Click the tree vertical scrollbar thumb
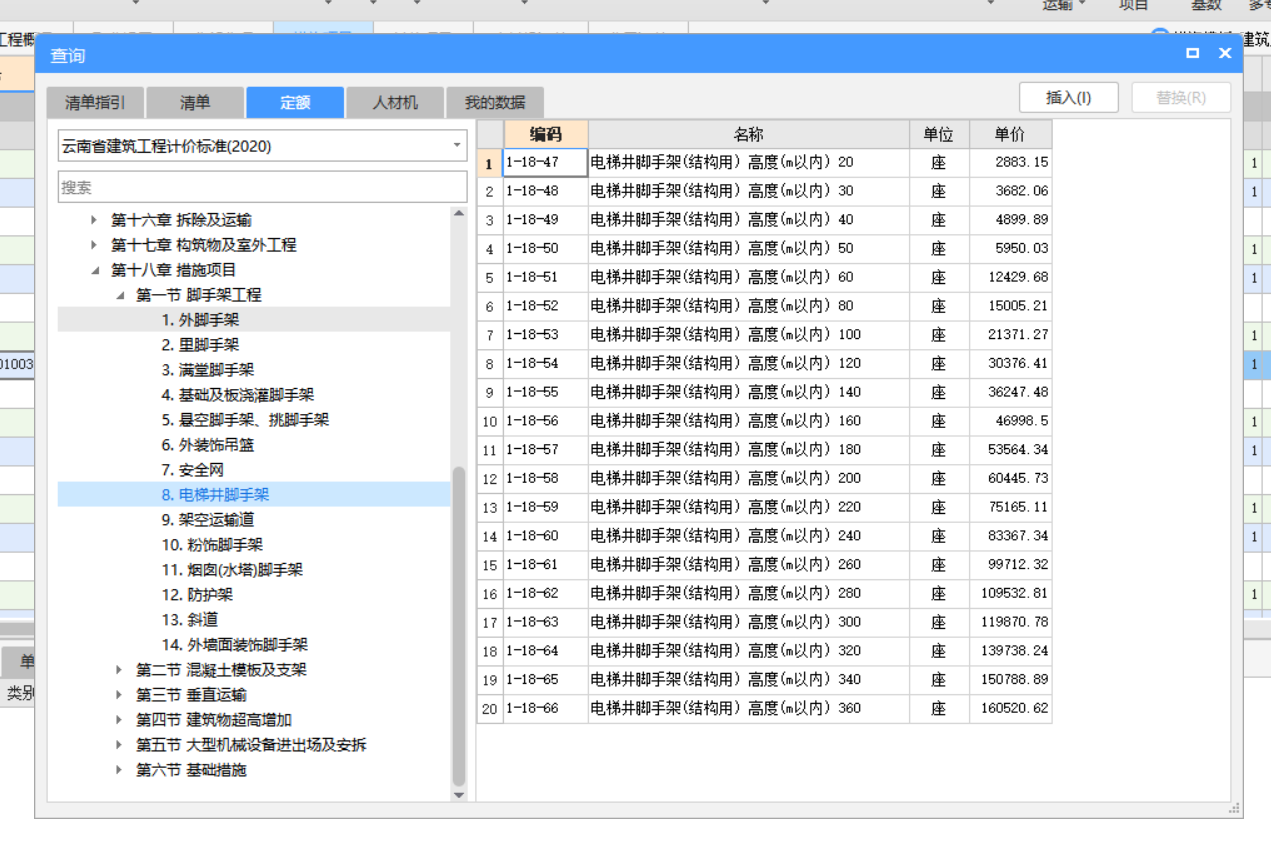This screenshot has height=846, width=1271. click(x=459, y=626)
